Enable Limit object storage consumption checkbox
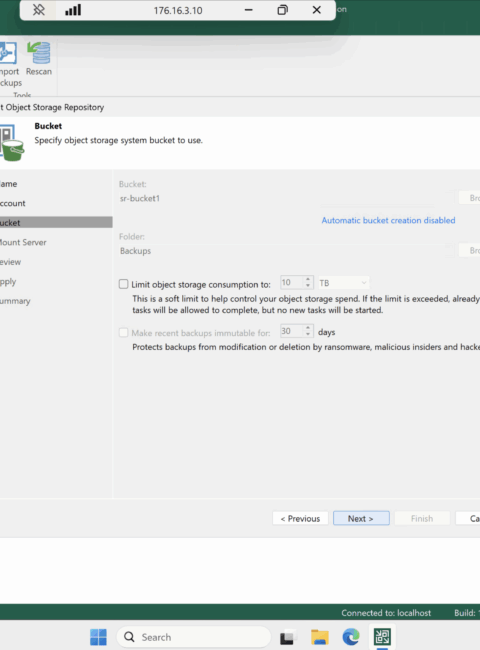The height and width of the screenshot is (650, 480). coord(124,284)
